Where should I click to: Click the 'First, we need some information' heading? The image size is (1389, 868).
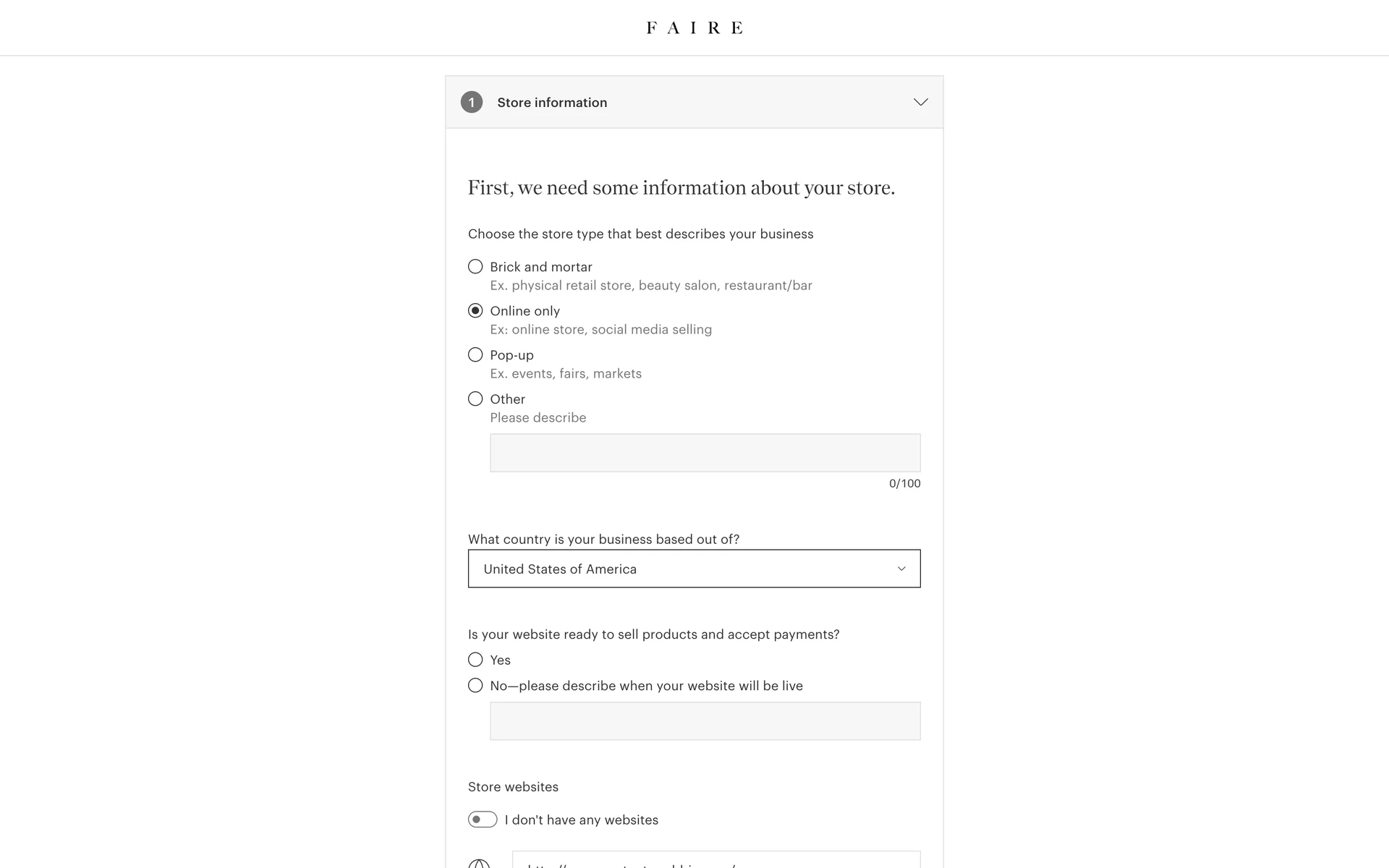pyautogui.click(x=681, y=188)
